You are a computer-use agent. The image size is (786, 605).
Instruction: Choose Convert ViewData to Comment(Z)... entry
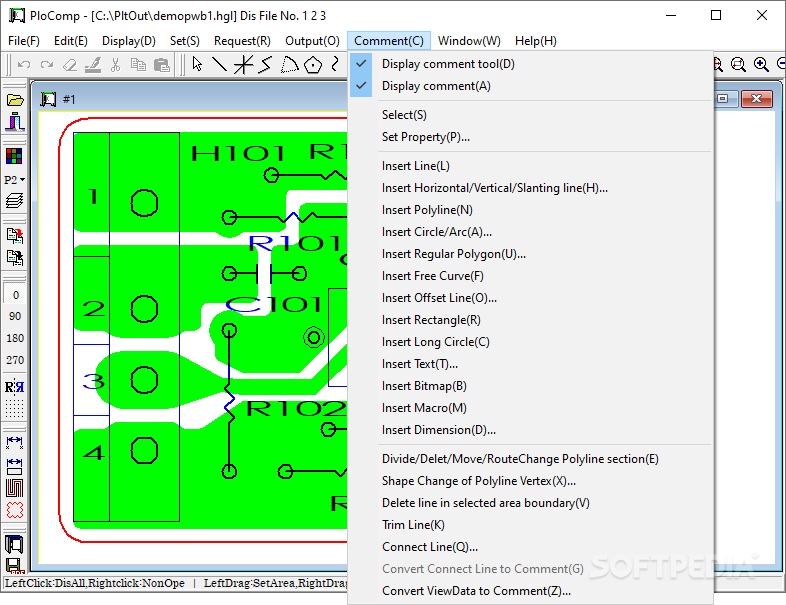pos(530,591)
